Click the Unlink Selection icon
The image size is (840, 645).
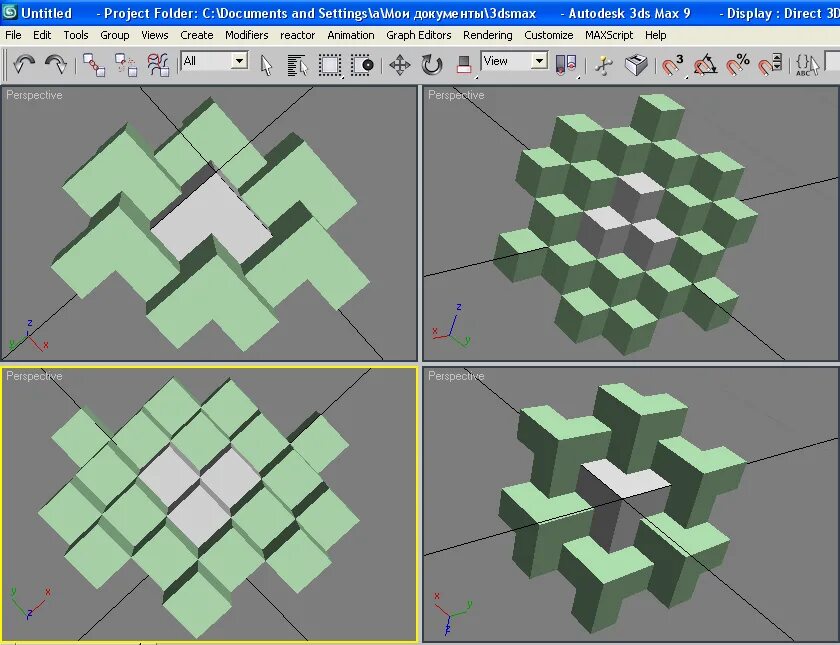tap(126, 65)
